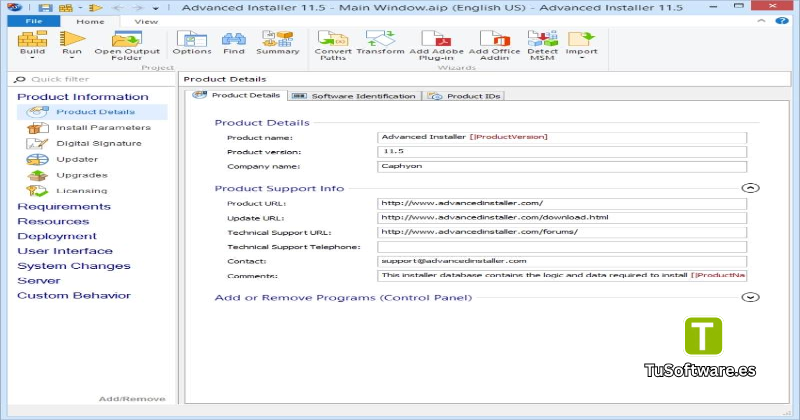
Task: Click Open Output Folder icon
Action: click(127, 39)
